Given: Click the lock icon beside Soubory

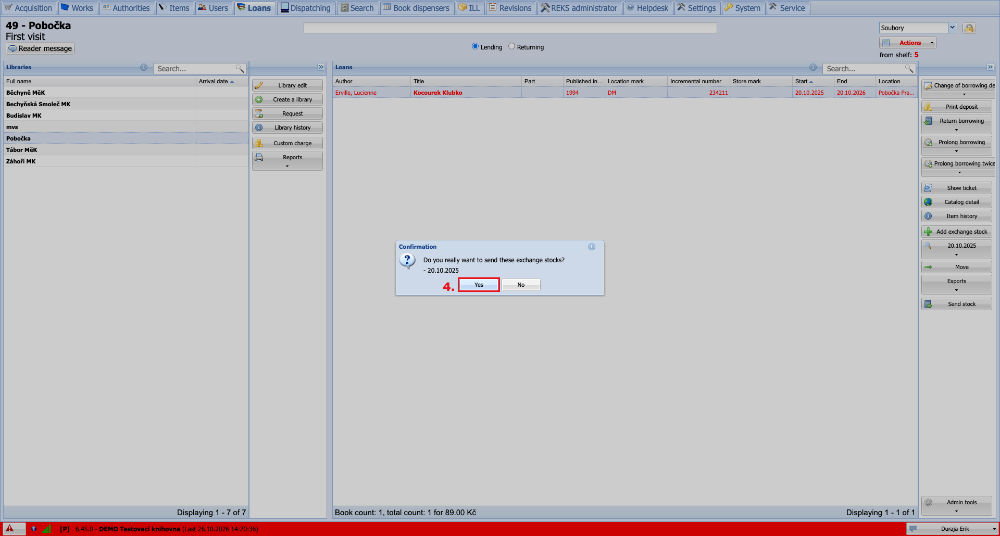Looking at the screenshot, I should coord(969,28).
